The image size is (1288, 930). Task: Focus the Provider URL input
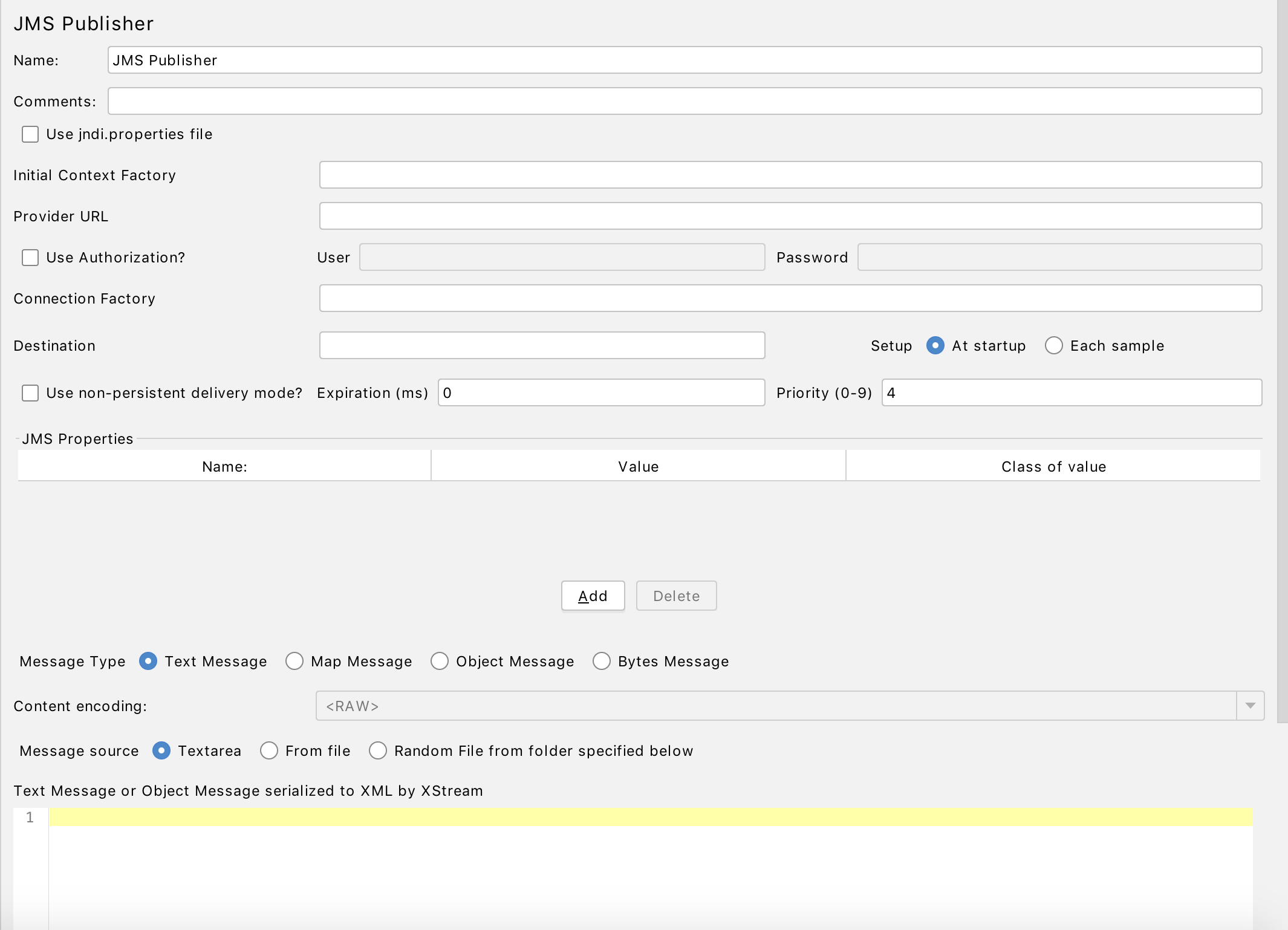pos(790,216)
